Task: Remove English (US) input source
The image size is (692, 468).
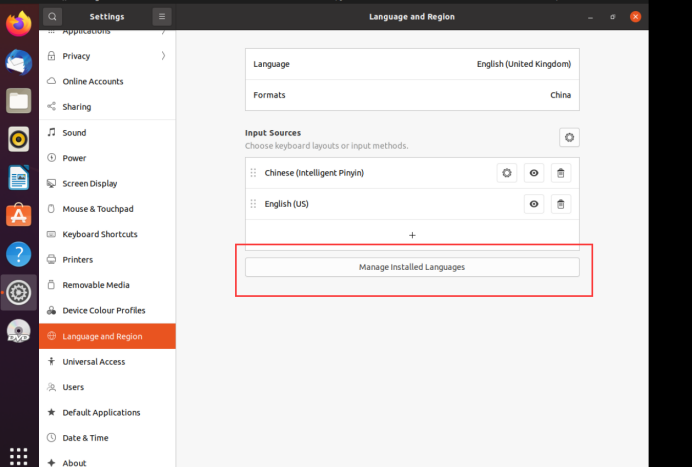Action: (x=560, y=204)
